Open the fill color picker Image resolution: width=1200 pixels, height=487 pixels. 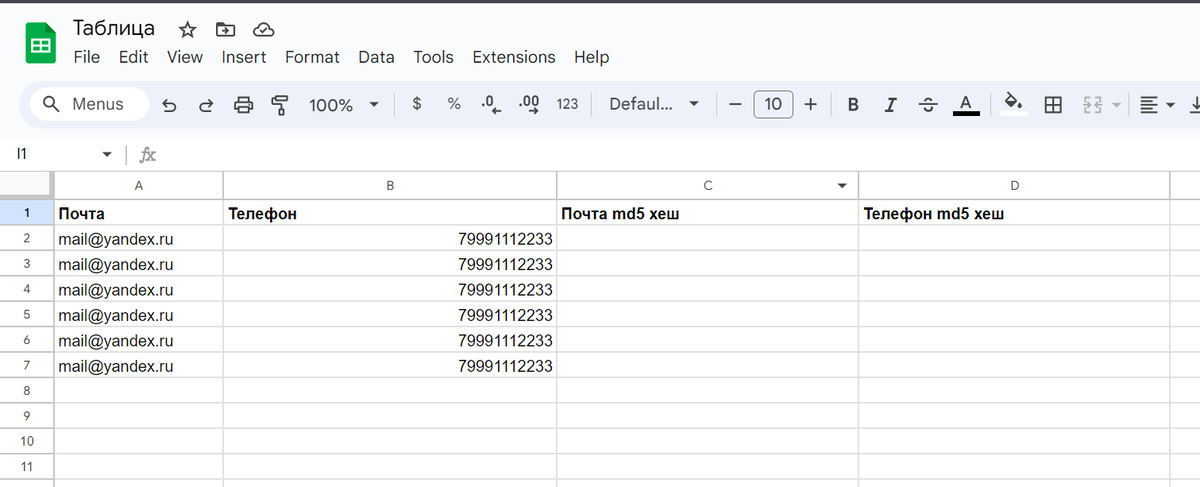click(x=1014, y=104)
